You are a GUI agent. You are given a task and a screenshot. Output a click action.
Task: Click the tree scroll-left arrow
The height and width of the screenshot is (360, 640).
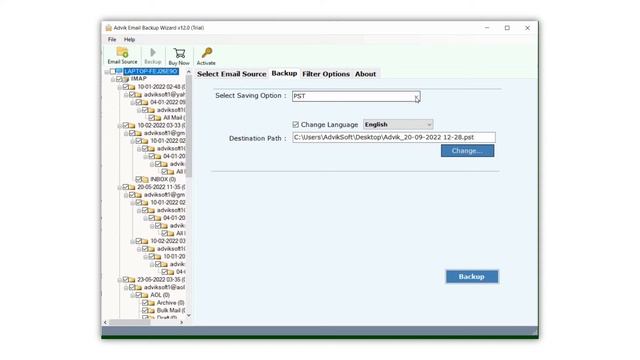point(105,322)
